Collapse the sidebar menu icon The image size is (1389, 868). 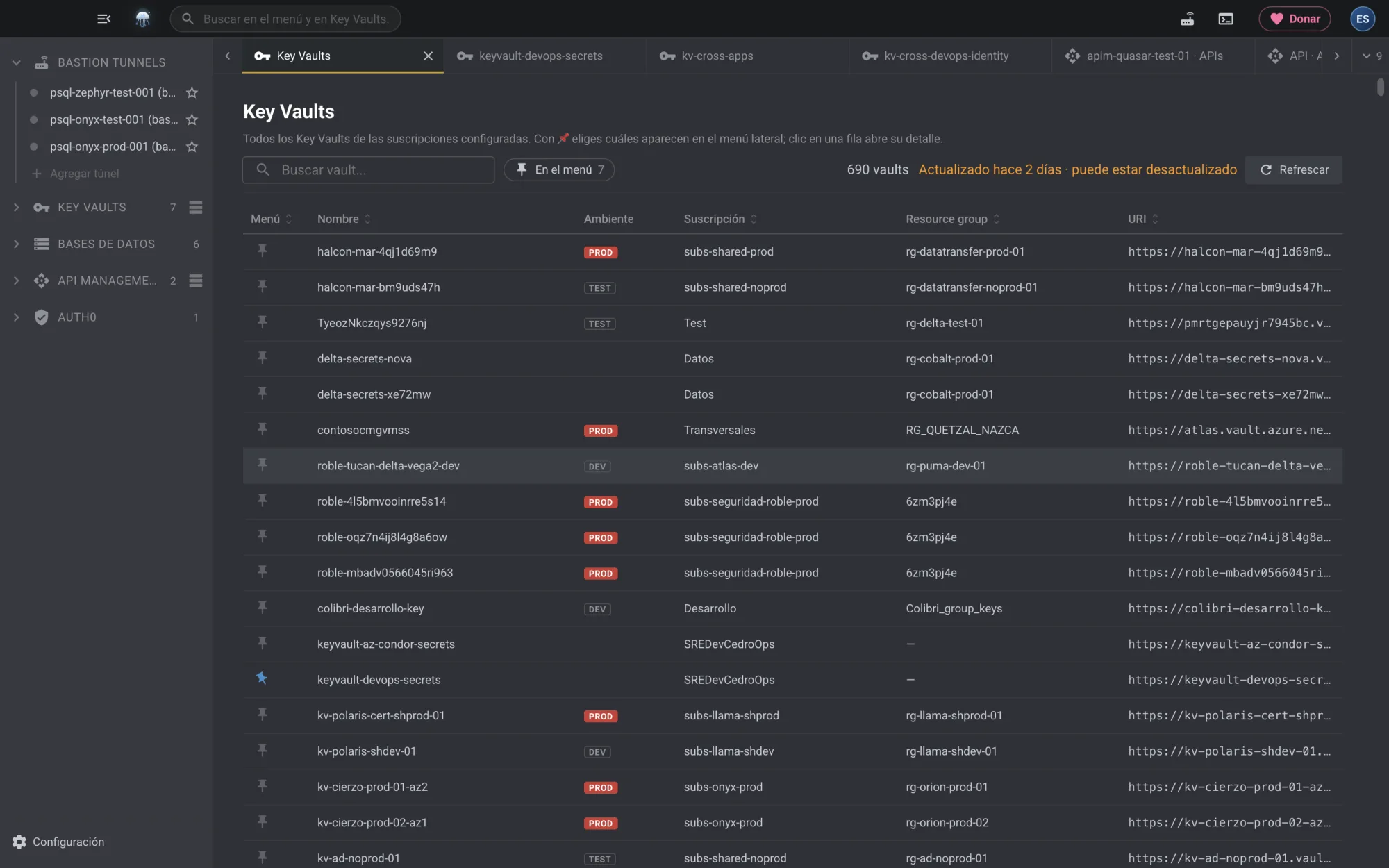(x=104, y=19)
